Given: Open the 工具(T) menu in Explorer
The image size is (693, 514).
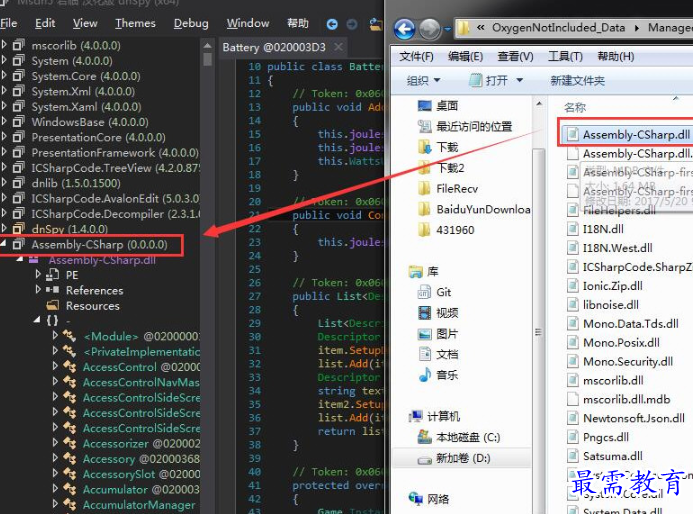Looking at the screenshot, I should click(x=565, y=57).
